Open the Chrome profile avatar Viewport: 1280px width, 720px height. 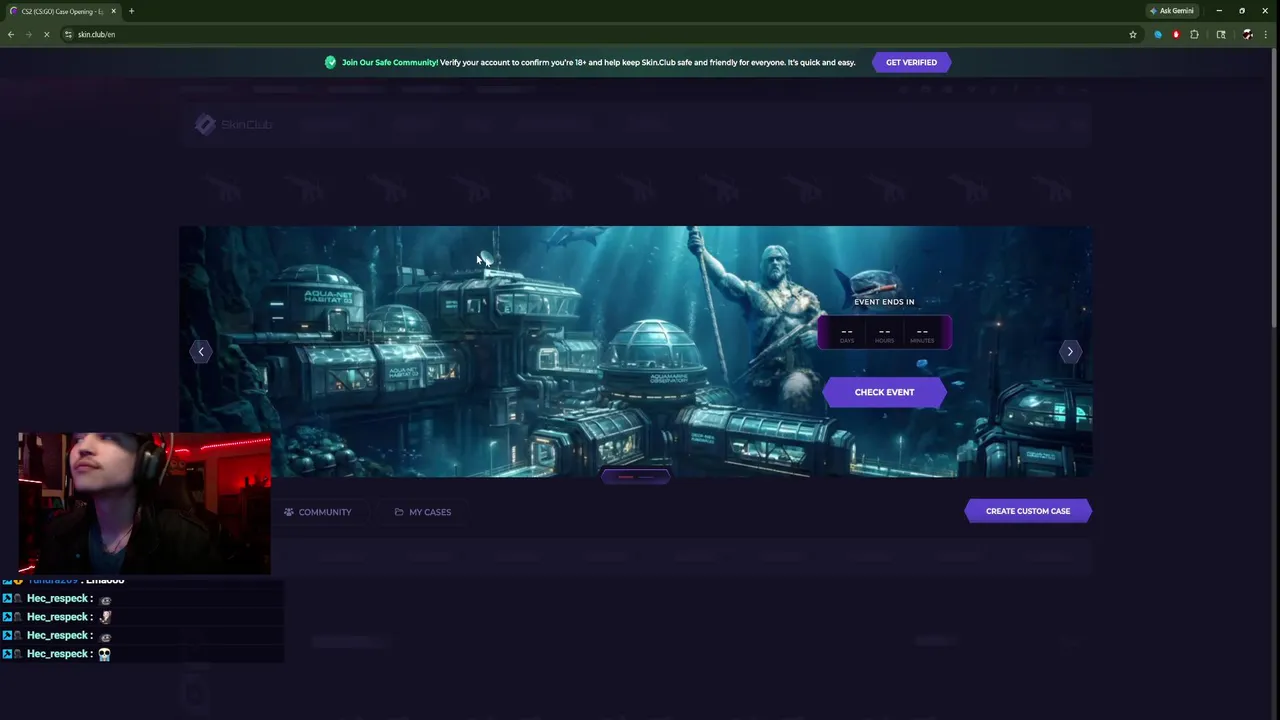(1247, 34)
